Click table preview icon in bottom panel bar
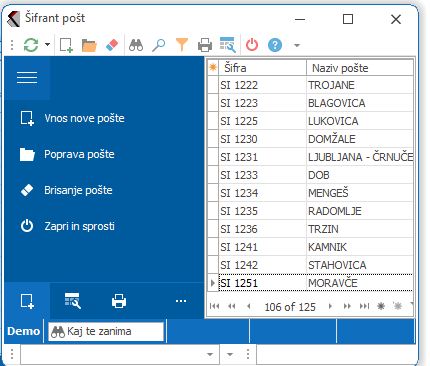This screenshot has width=430, height=366. tap(73, 301)
